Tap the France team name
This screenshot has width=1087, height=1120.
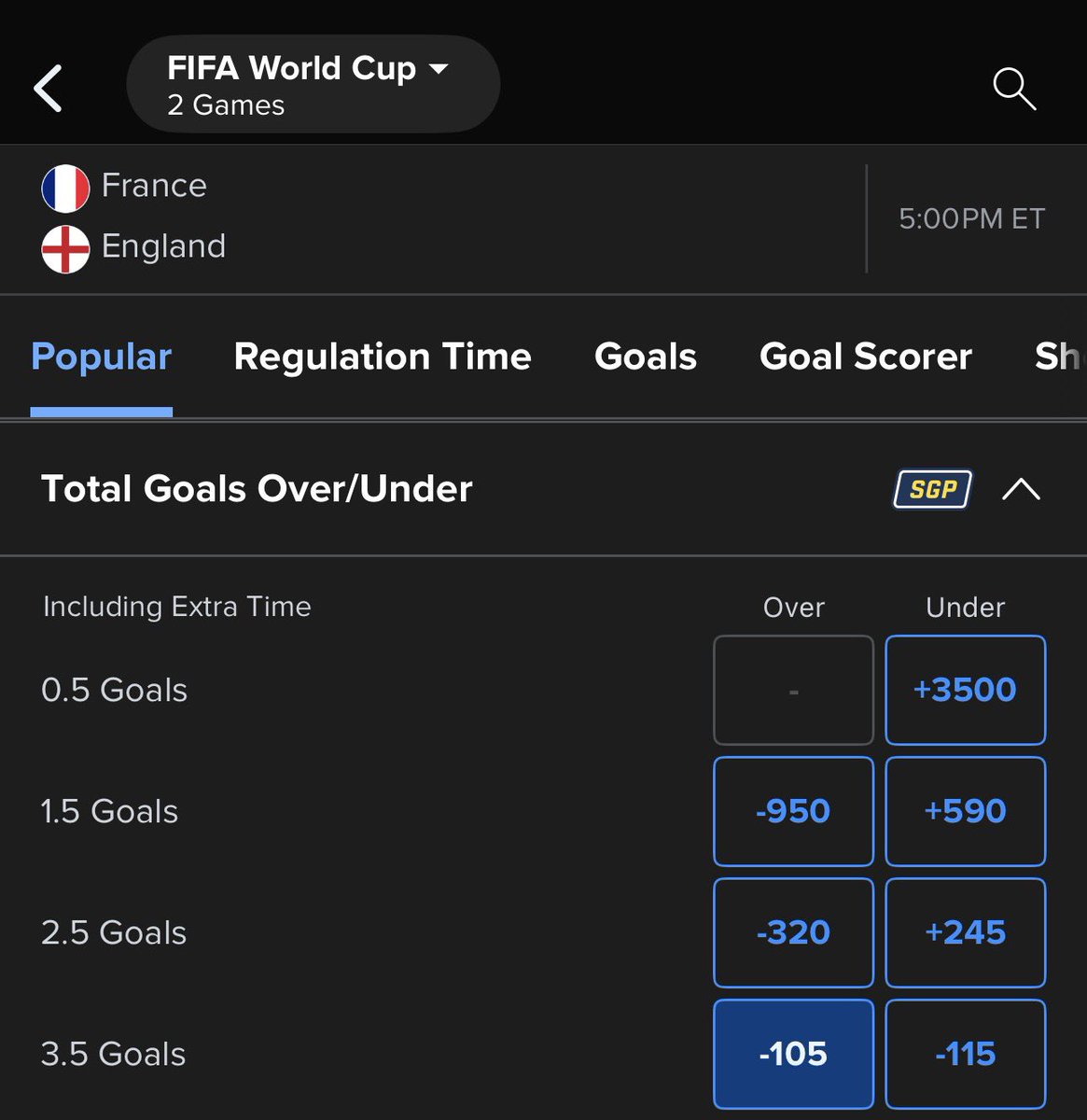(154, 186)
